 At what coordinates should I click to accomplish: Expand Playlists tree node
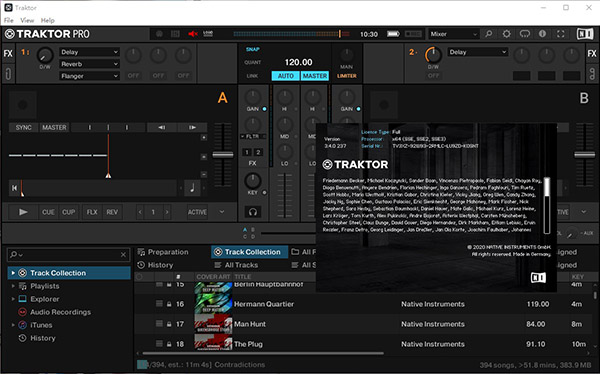13,286
